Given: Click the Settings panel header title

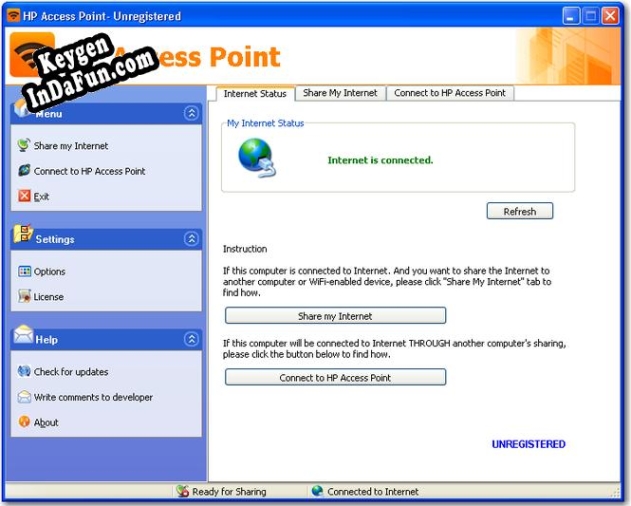Looking at the screenshot, I should coord(55,239).
